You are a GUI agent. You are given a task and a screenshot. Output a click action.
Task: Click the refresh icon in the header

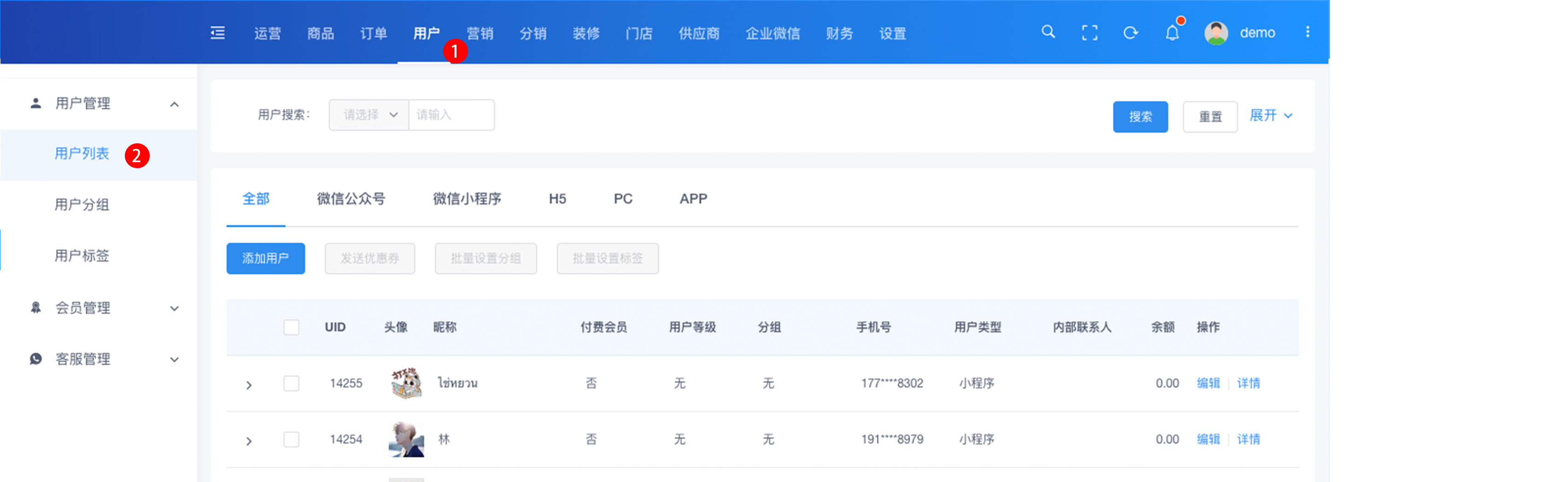tap(1130, 33)
